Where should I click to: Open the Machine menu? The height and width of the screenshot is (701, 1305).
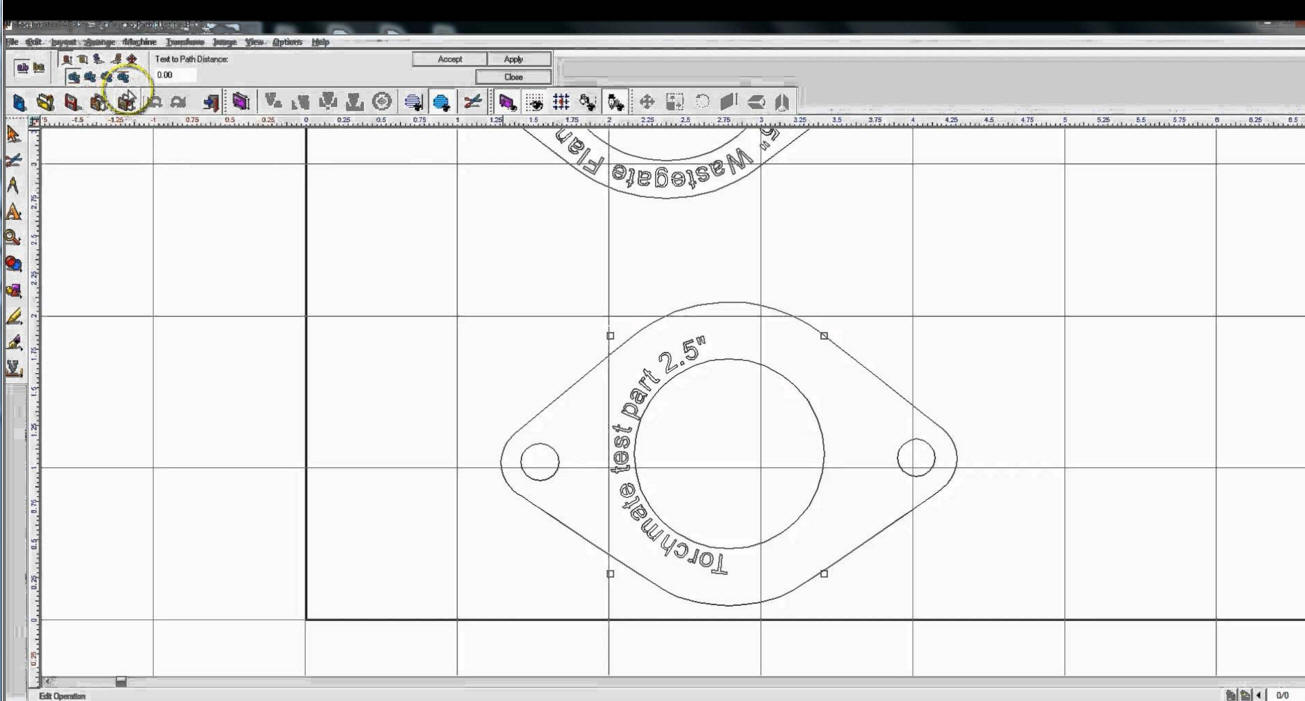click(140, 42)
